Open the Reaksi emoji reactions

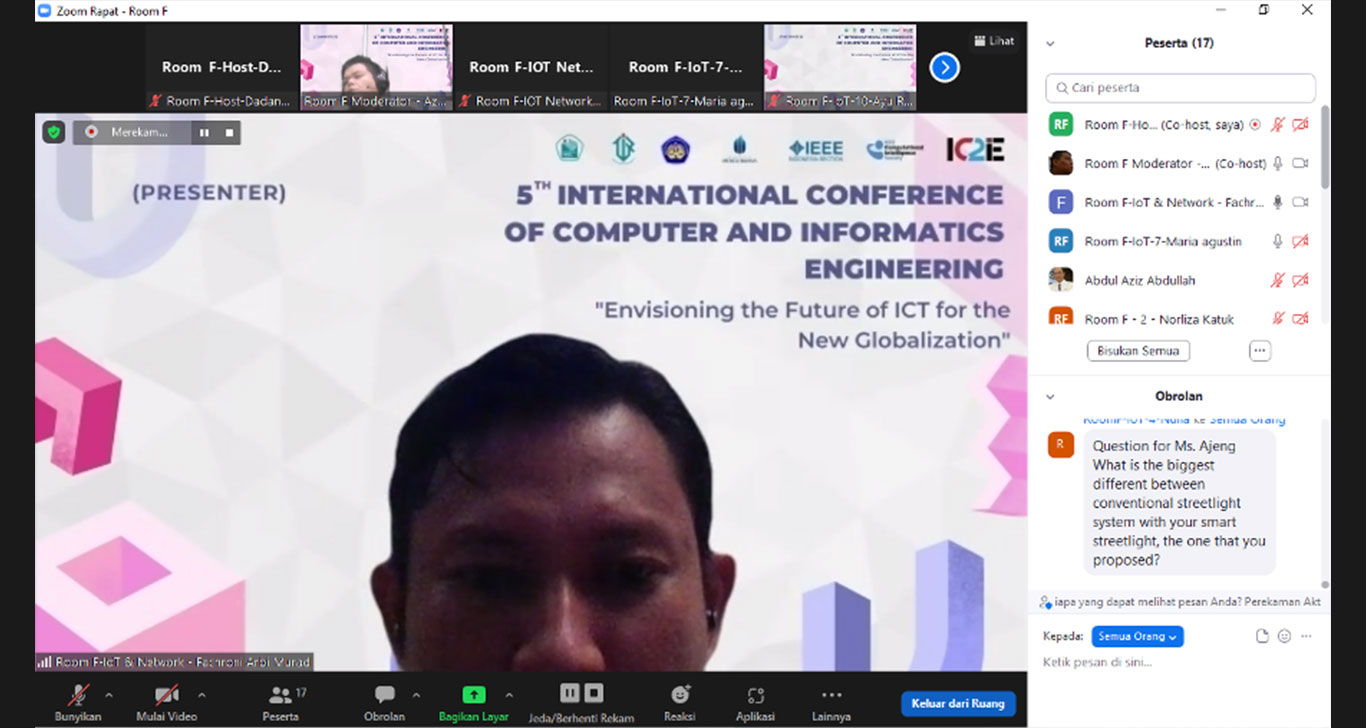(x=680, y=695)
